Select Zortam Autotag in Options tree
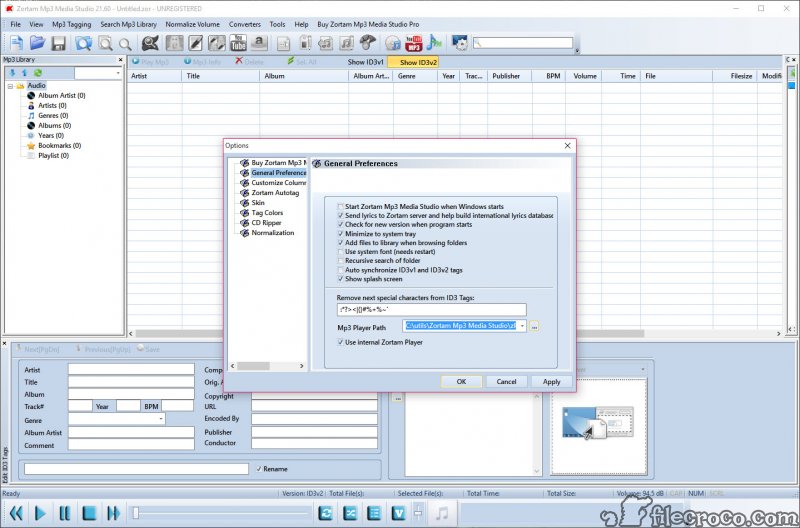Screen dimensions: 800x528 click(275, 193)
